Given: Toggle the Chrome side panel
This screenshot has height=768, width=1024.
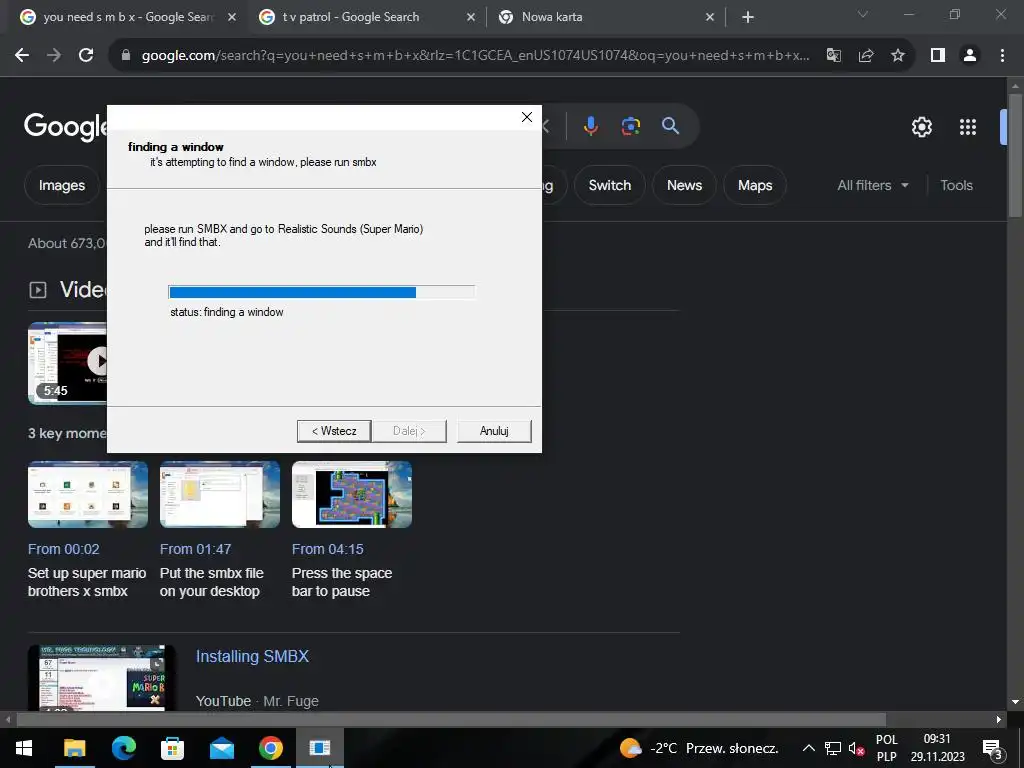Looking at the screenshot, I should point(938,56).
